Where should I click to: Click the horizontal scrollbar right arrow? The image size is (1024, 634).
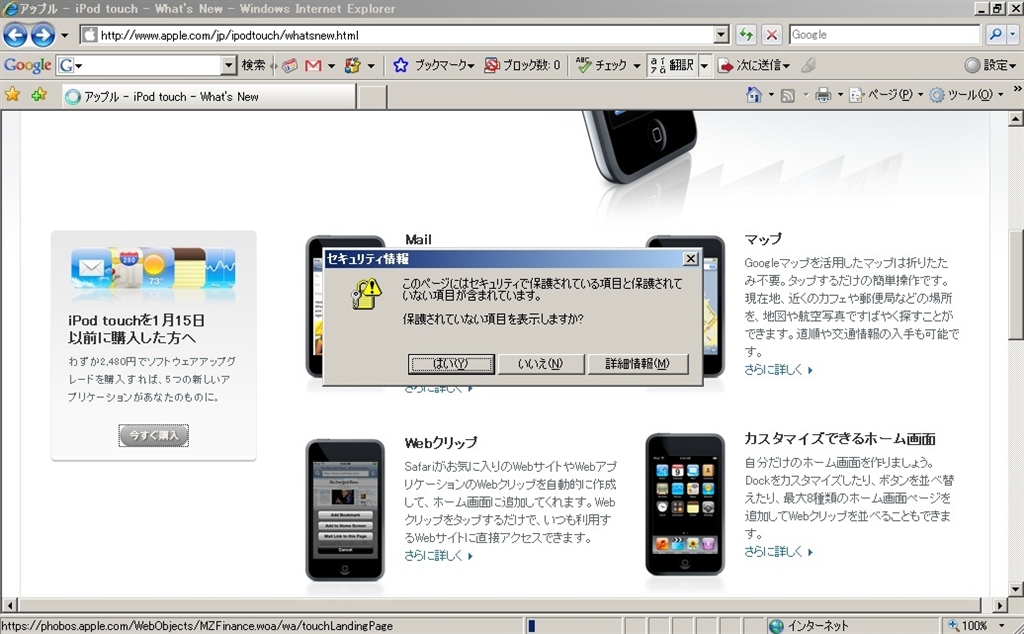[1000, 605]
